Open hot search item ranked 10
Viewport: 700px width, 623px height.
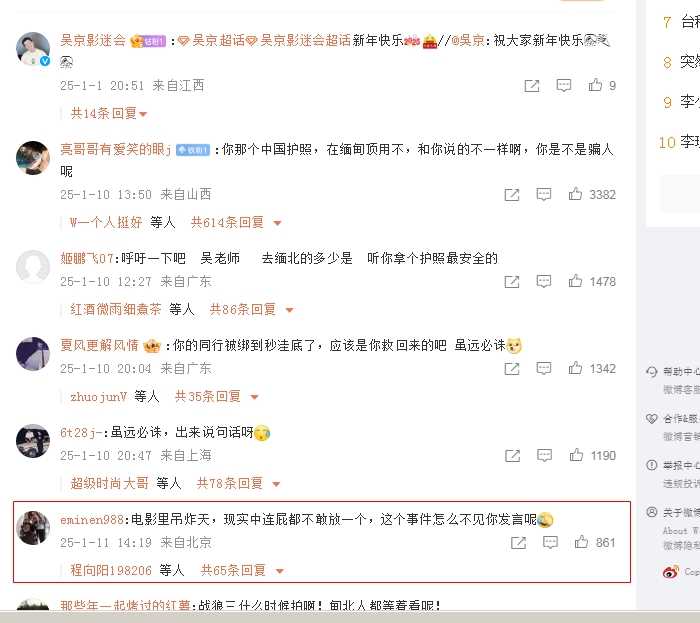point(679,142)
